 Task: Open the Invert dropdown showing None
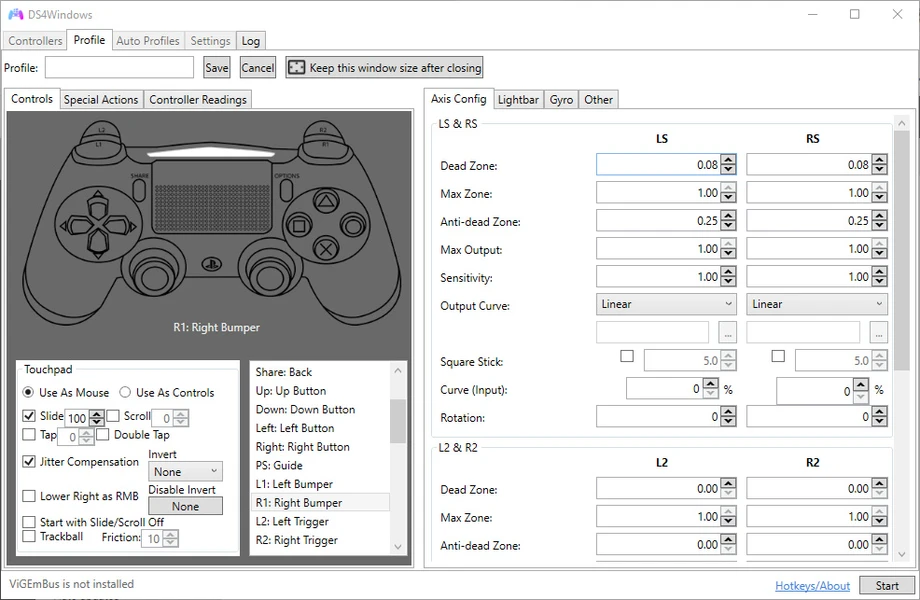click(x=185, y=471)
